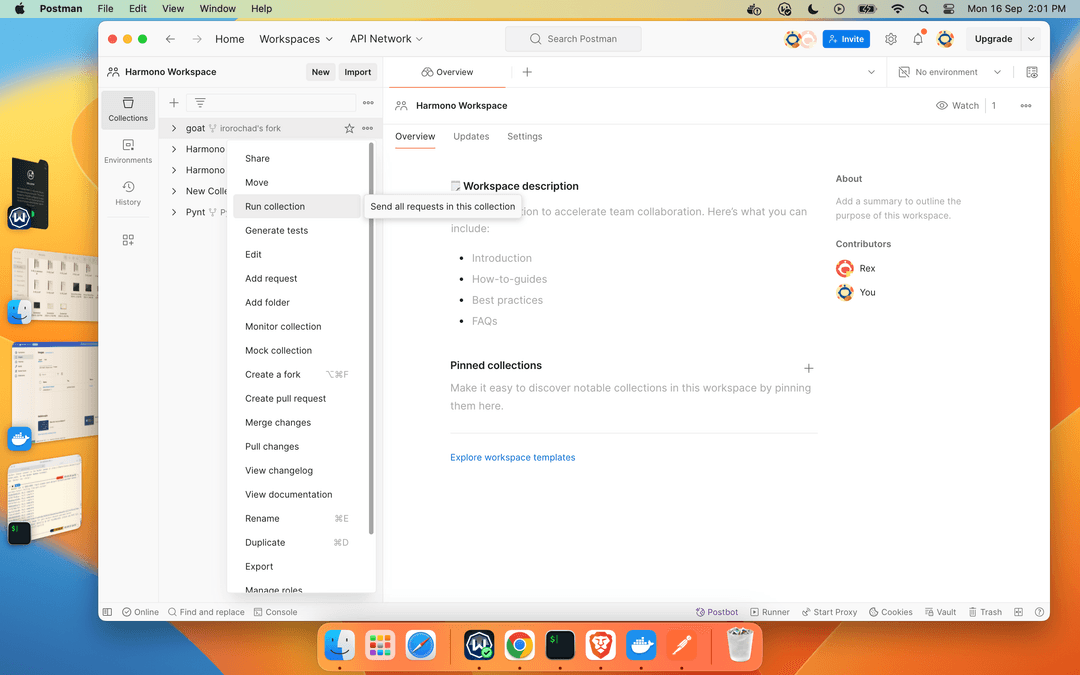
Task: Open the Workspaces dropdown menu
Action: 296,39
